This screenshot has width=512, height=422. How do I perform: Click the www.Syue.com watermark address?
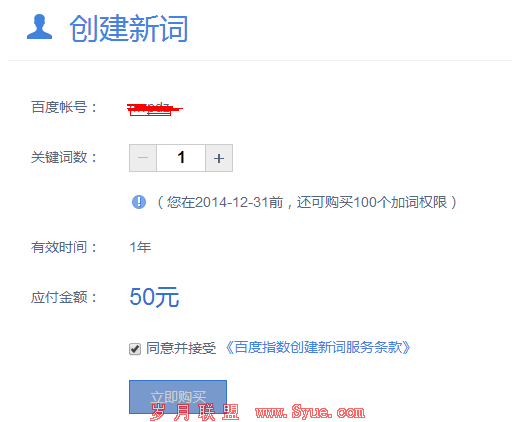(x=310, y=412)
